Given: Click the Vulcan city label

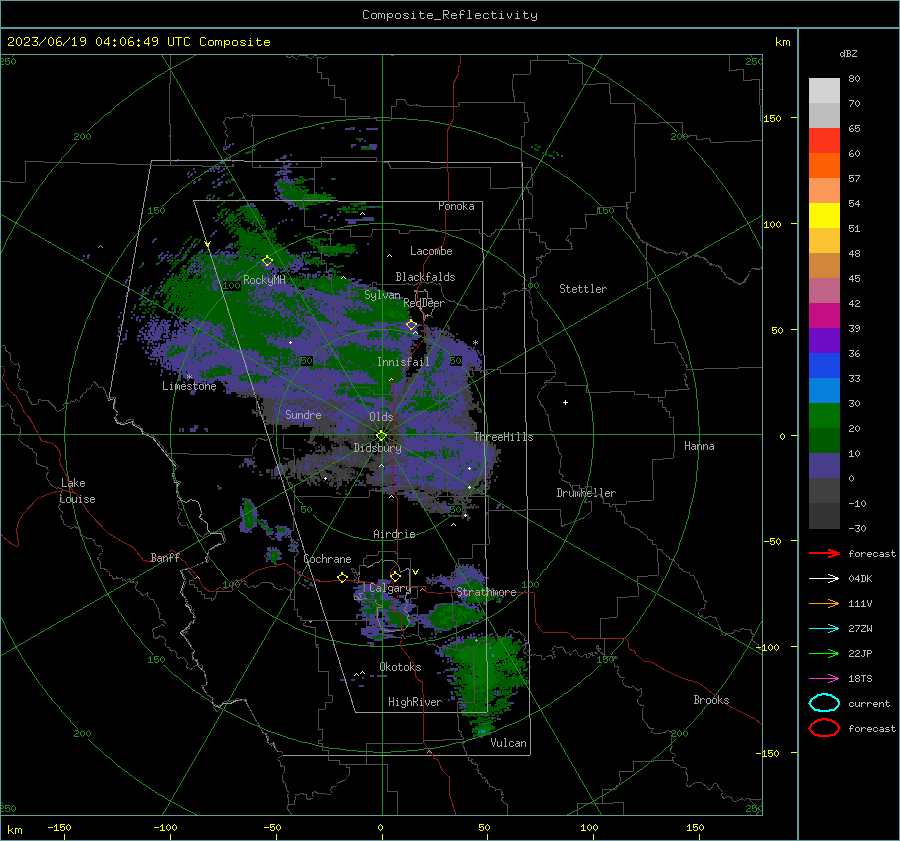Looking at the screenshot, I should (x=508, y=743).
